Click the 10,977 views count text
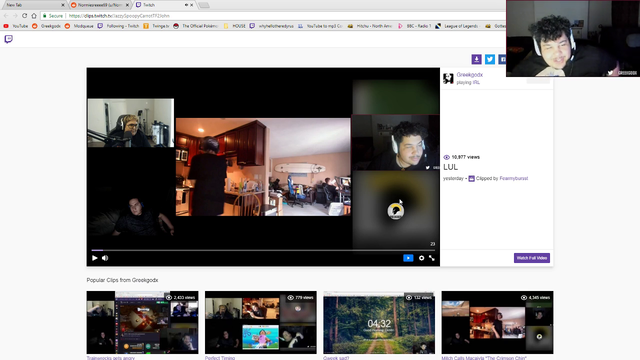Image resolution: width=640 pixels, height=360 pixels. (465, 157)
